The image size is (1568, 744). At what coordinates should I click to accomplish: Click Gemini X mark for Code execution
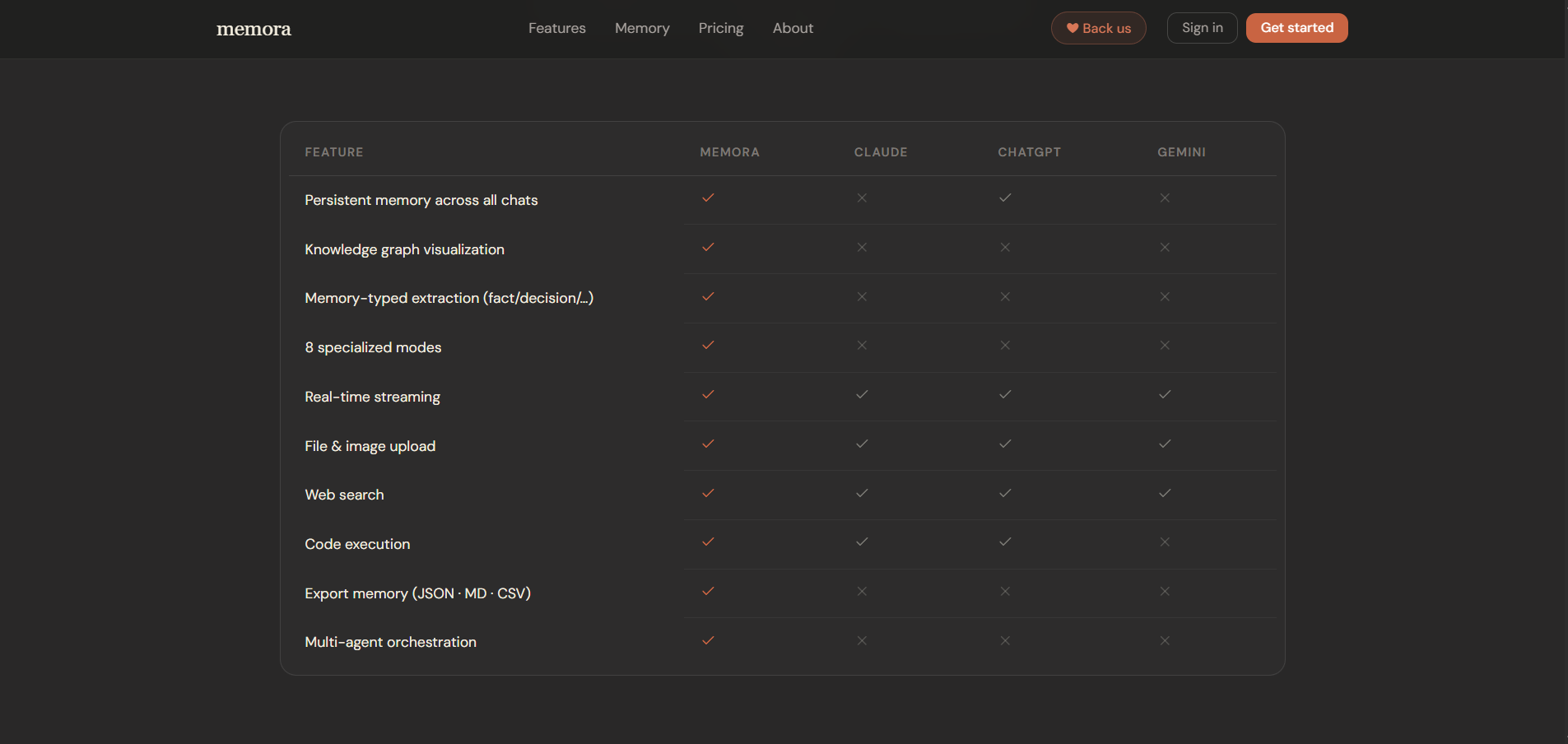(x=1165, y=542)
